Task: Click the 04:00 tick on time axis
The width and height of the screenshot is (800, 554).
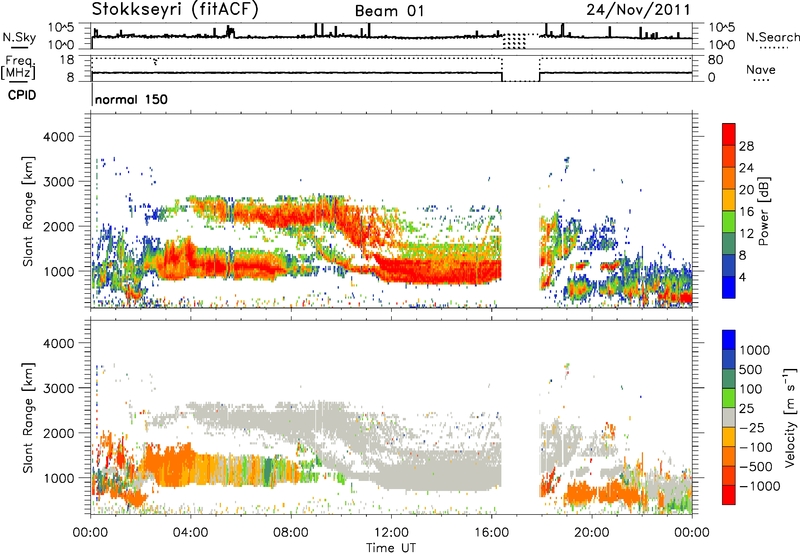Action: (x=191, y=531)
